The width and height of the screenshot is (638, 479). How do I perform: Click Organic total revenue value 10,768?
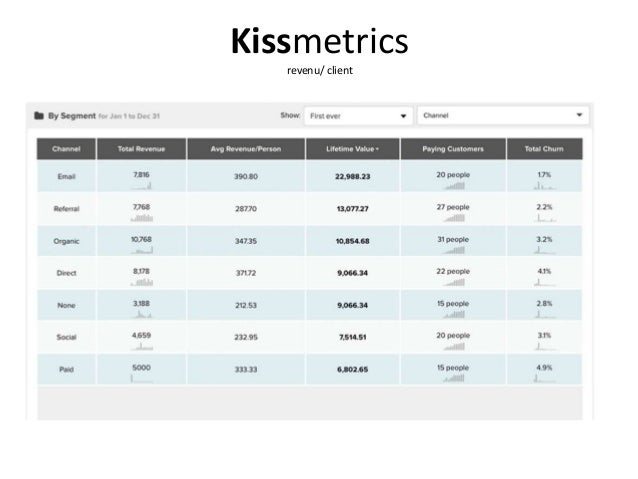pos(141,239)
